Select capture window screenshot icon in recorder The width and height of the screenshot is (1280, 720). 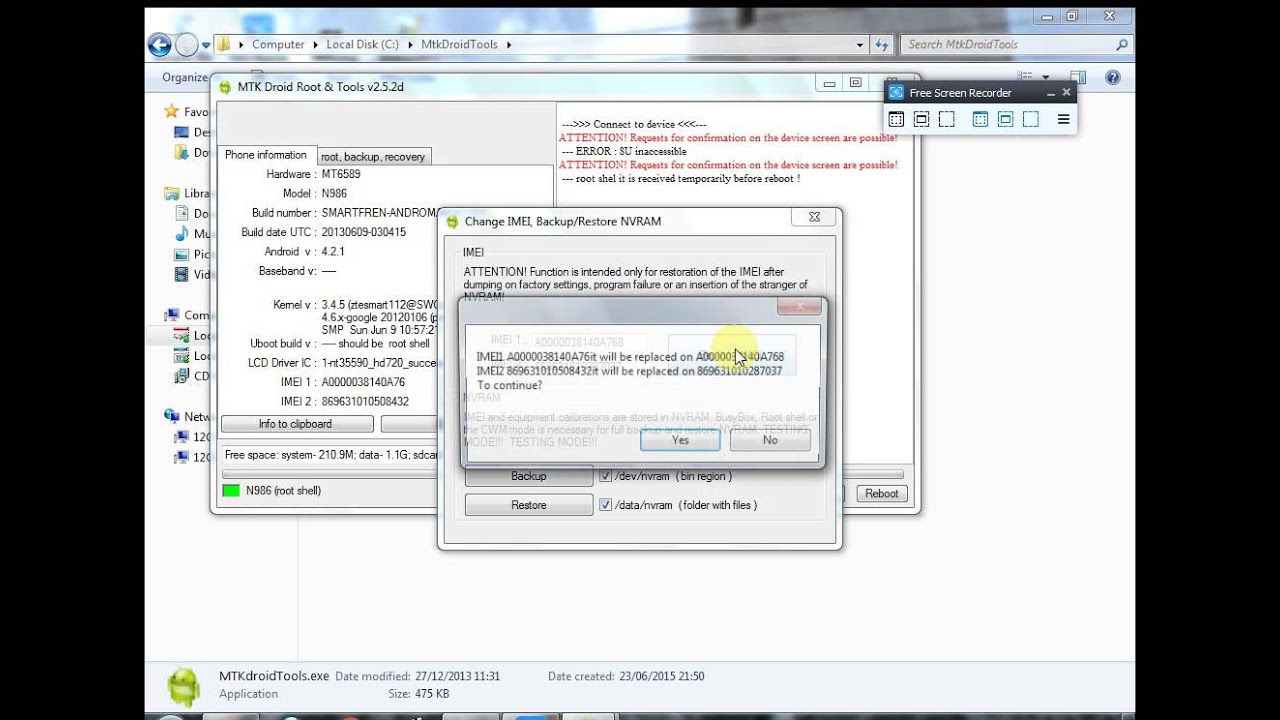click(896, 119)
